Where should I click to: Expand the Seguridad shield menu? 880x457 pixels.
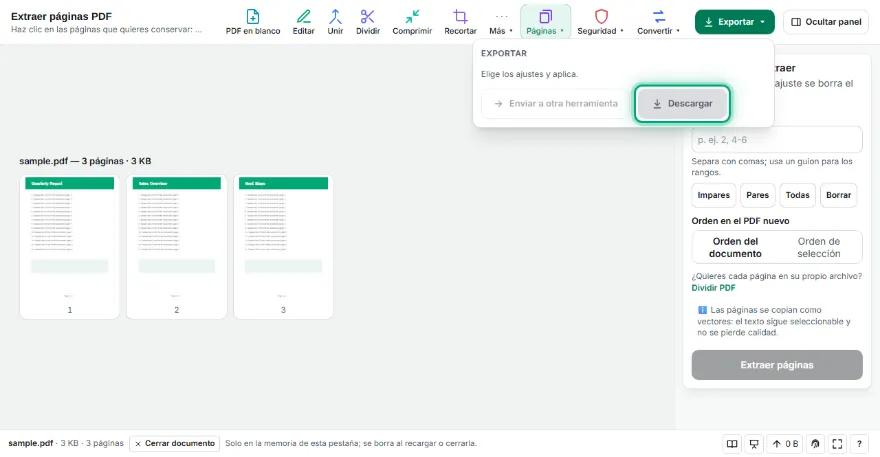click(x=601, y=22)
